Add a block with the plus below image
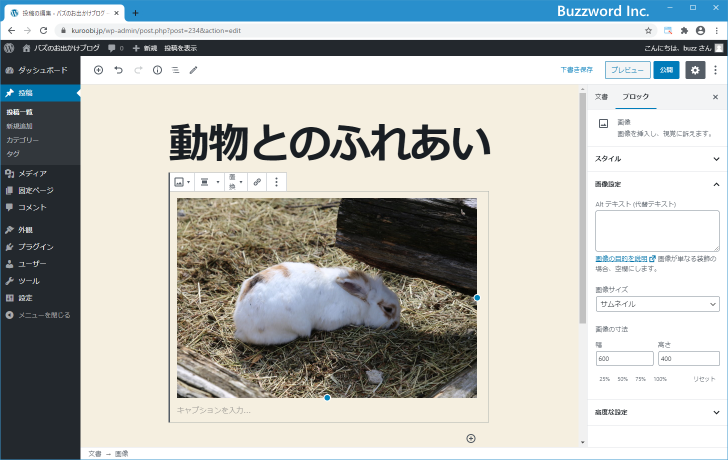Image resolution: width=728 pixels, height=460 pixels. [x=471, y=438]
